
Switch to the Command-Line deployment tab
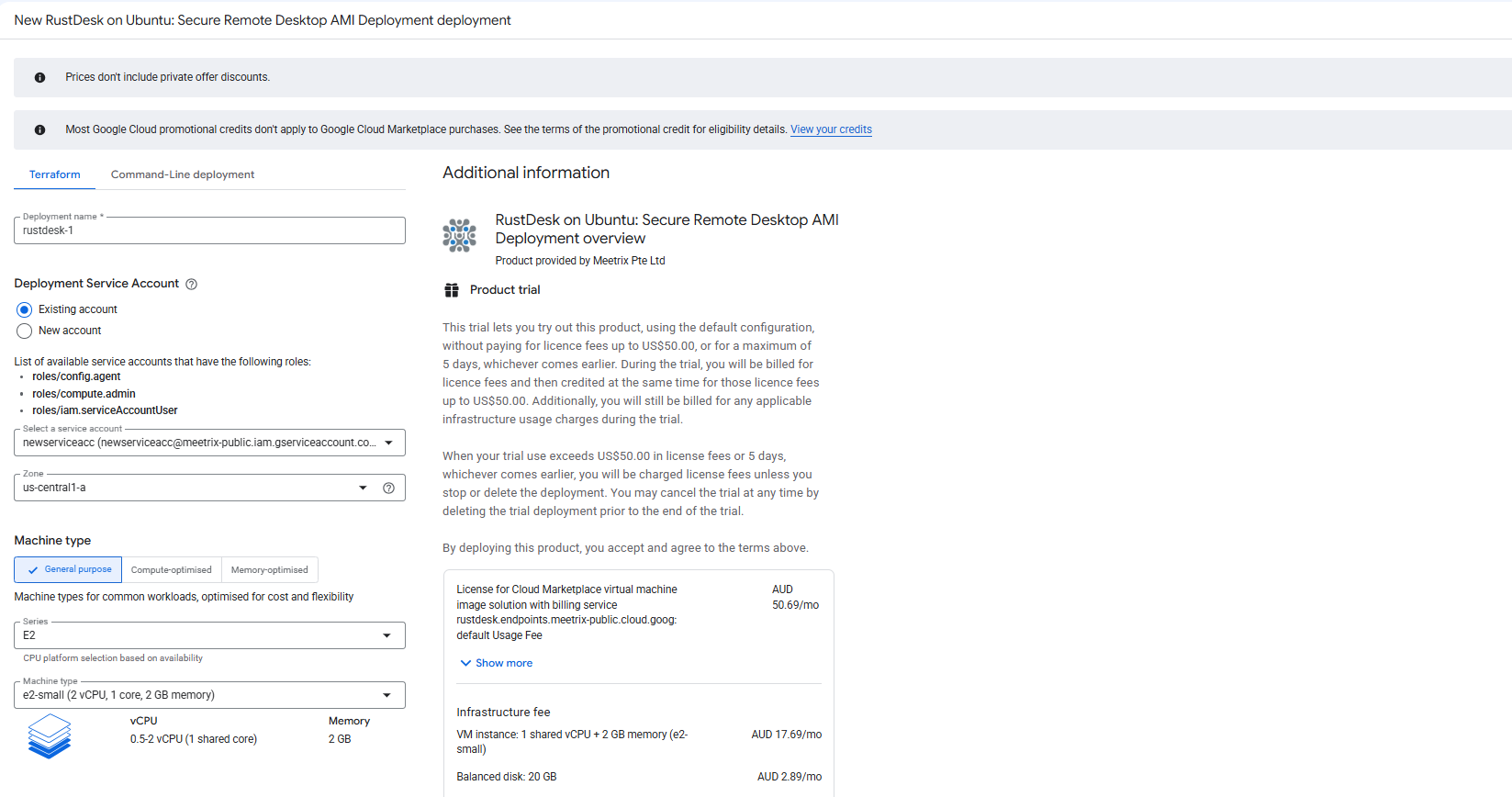coord(183,174)
